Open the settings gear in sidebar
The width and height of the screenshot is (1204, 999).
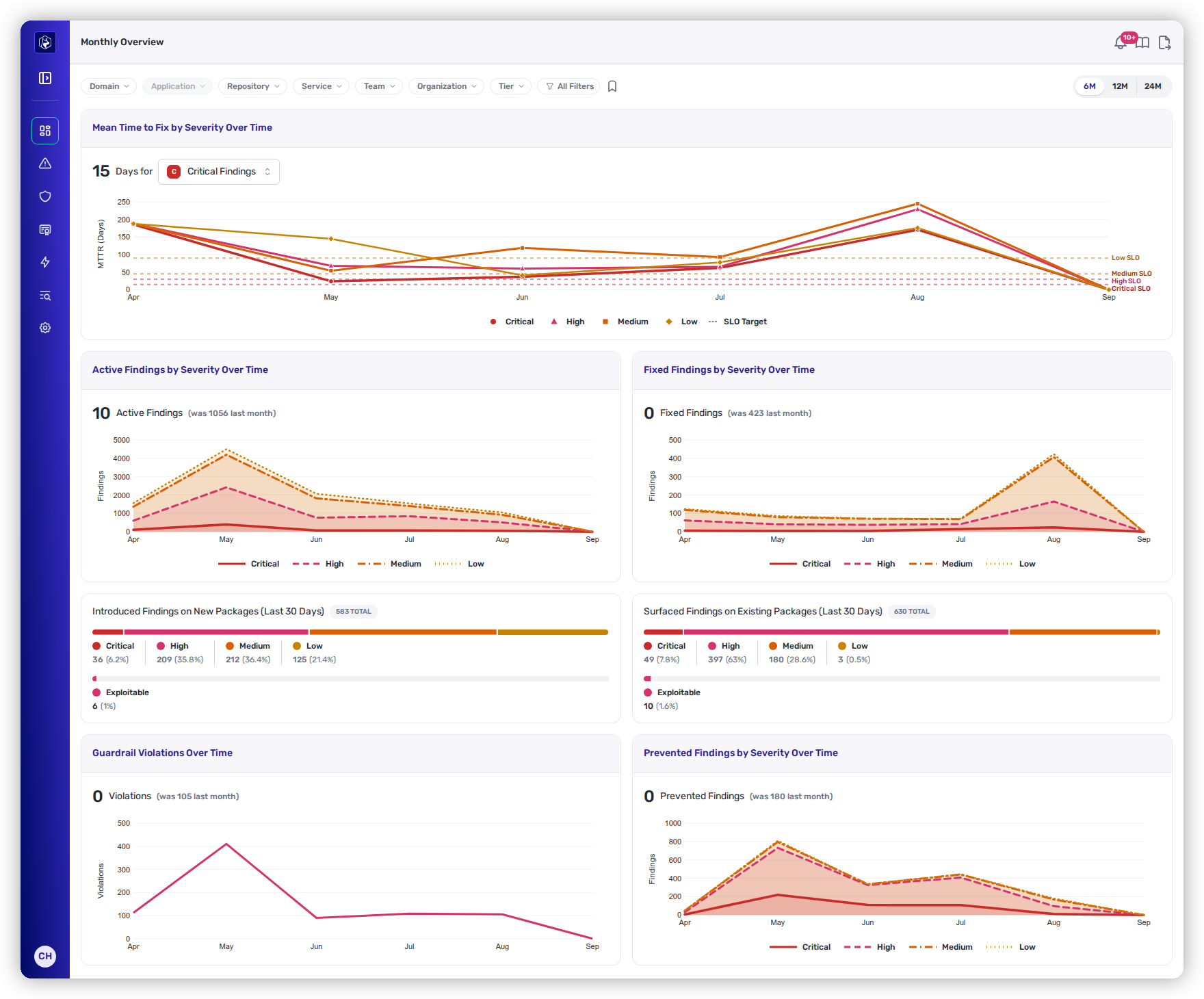[45, 328]
